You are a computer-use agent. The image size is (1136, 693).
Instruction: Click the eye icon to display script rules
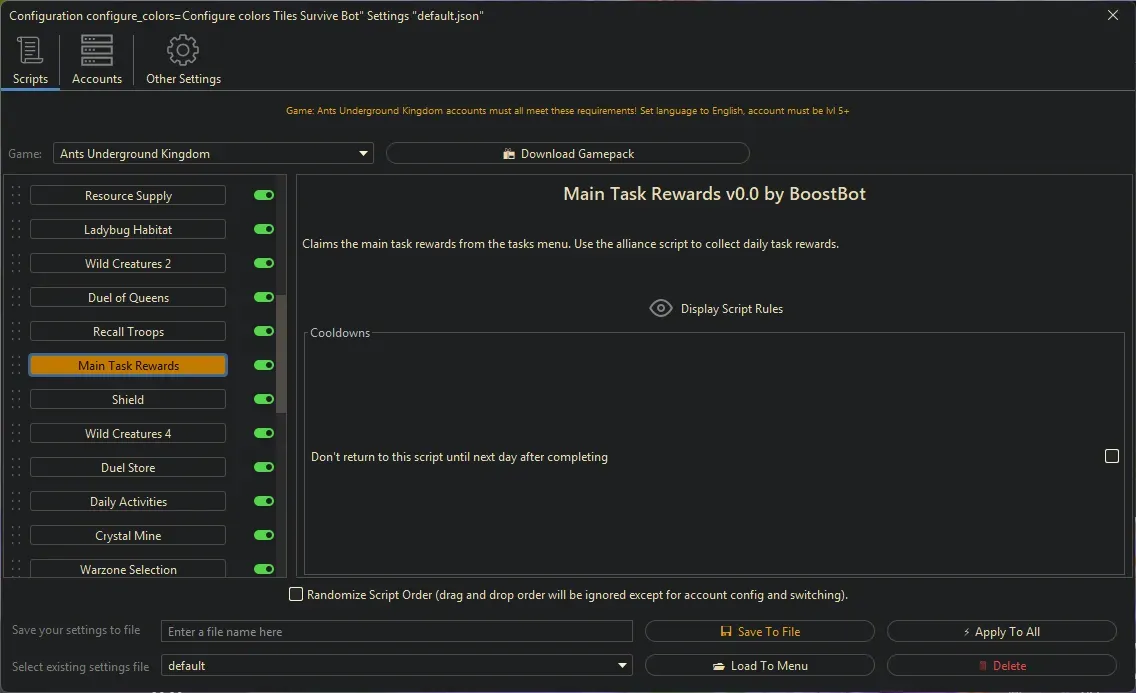(x=660, y=307)
